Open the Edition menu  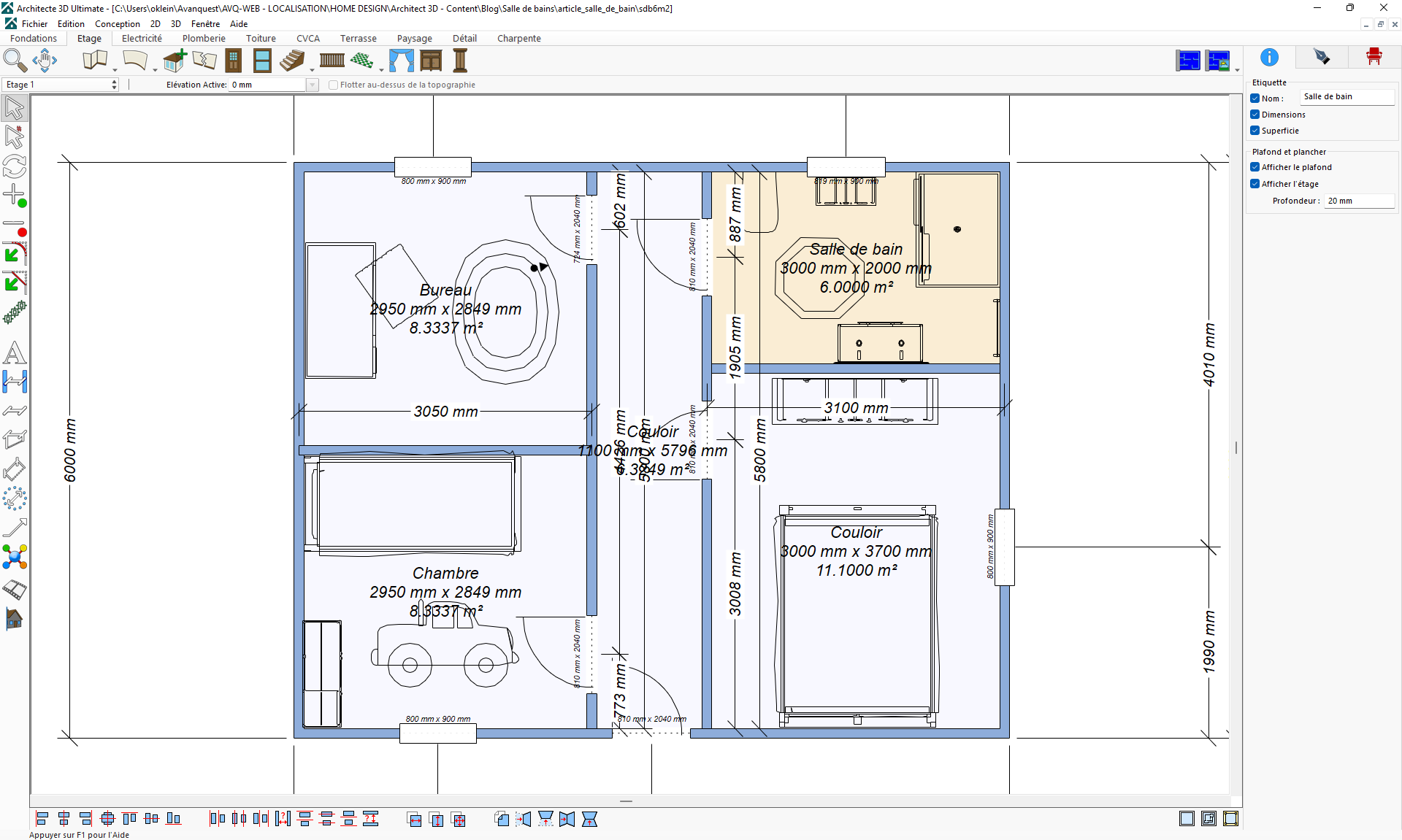[71, 24]
